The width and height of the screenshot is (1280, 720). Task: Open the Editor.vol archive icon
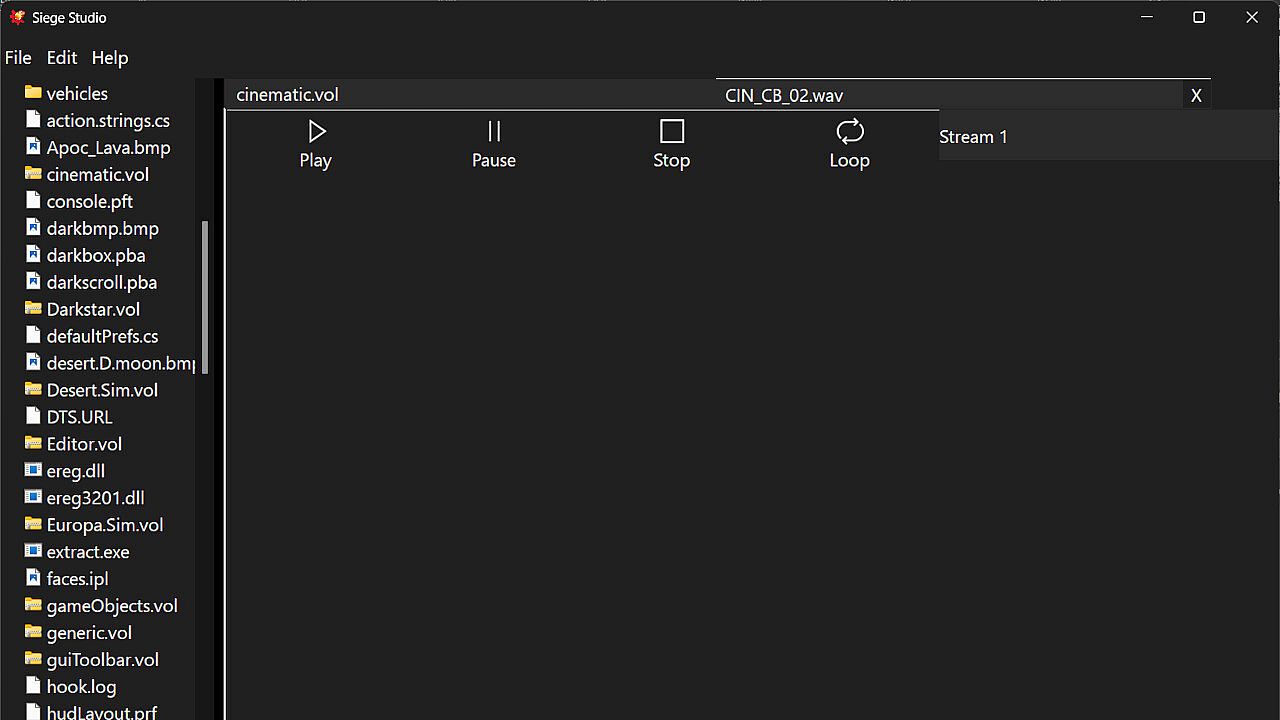[33, 443]
